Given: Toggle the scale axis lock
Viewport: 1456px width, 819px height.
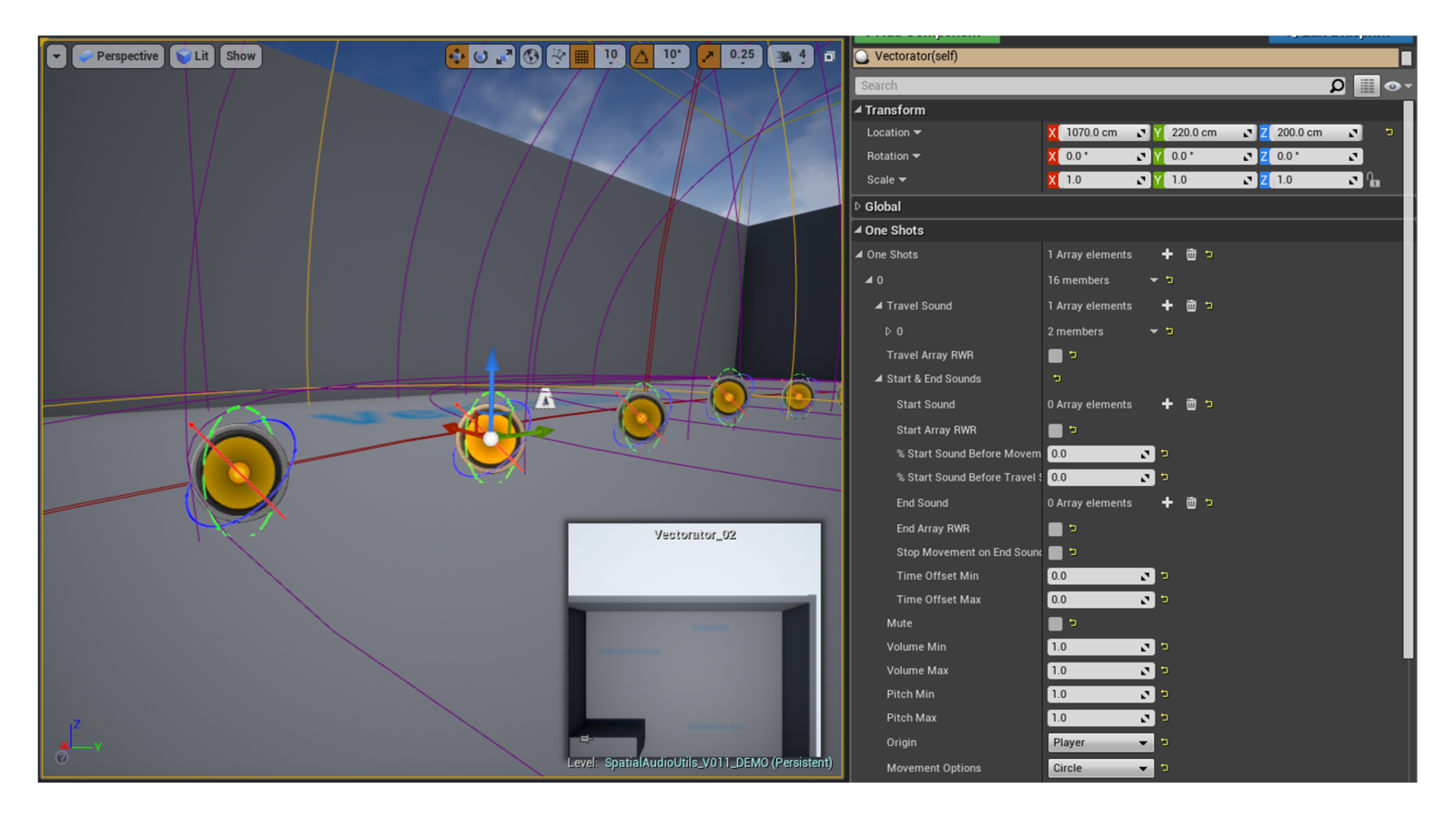Looking at the screenshot, I should [1374, 179].
